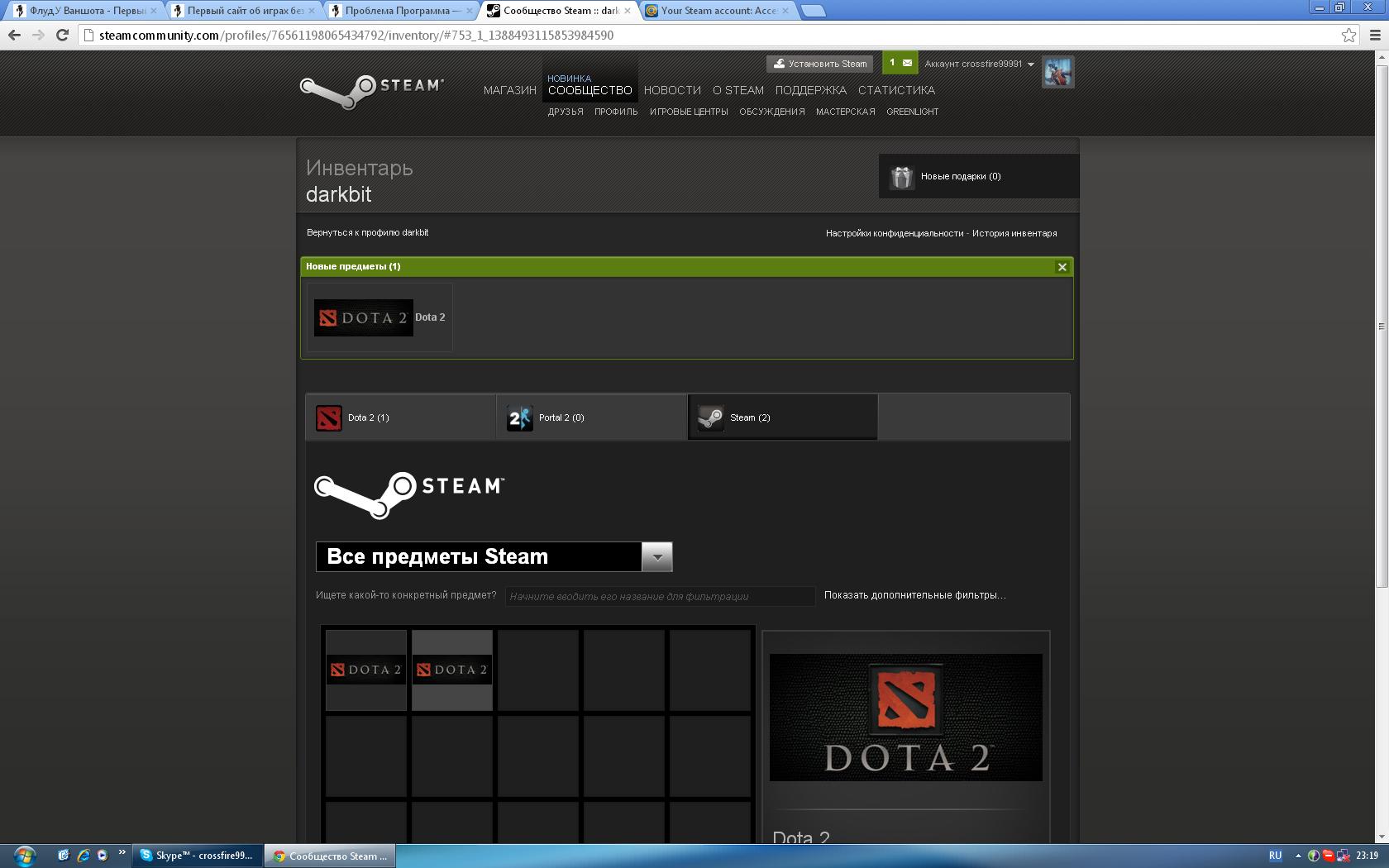
Task: Open the Portal 2 (0) inventory tab
Action: pyautogui.click(x=592, y=417)
